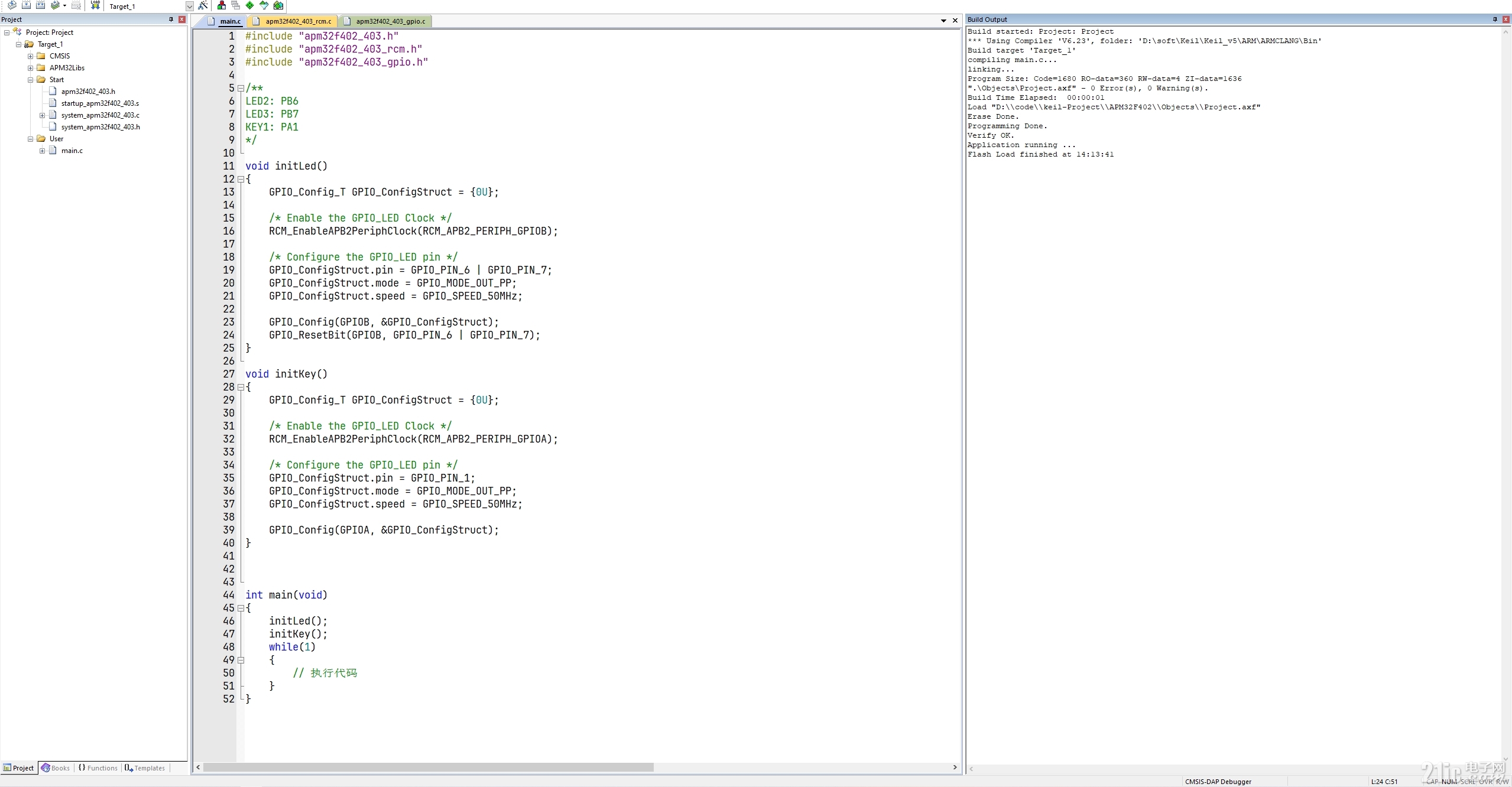Collapse the User folder
Viewport: 1512px width, 787px height.
pos(30,139)
